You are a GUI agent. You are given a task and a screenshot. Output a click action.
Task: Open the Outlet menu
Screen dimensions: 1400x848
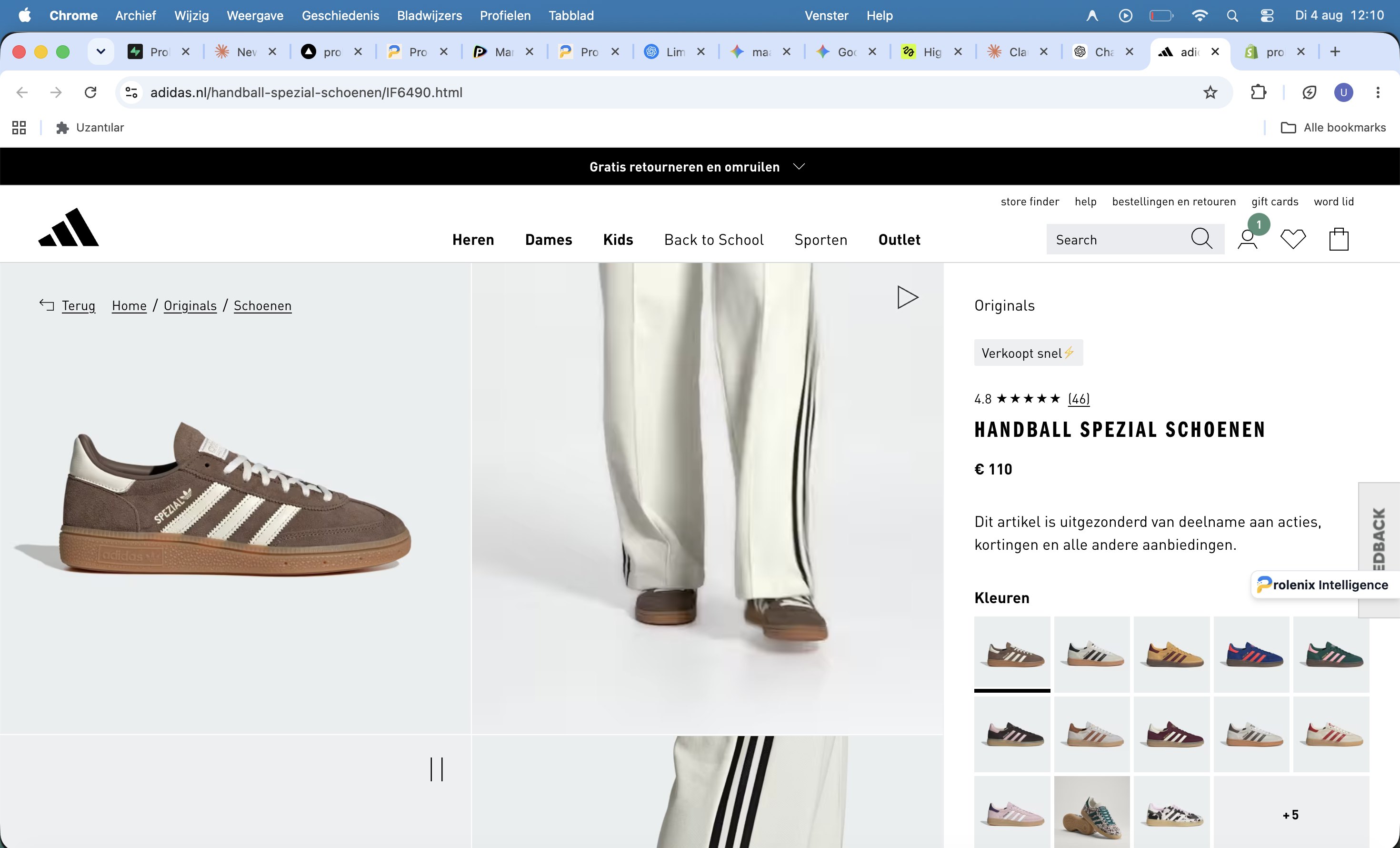coord(899,240)
